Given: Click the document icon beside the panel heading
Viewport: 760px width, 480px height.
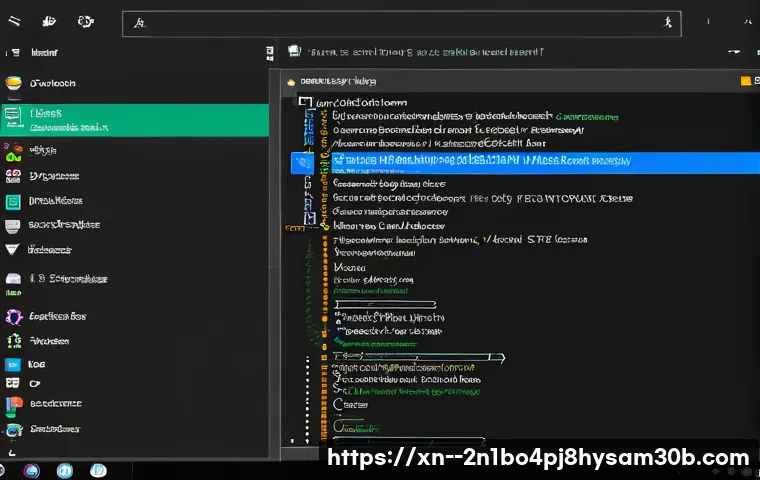Looking at the screenshot, I should pyautogui.click(x=294, y=51).
